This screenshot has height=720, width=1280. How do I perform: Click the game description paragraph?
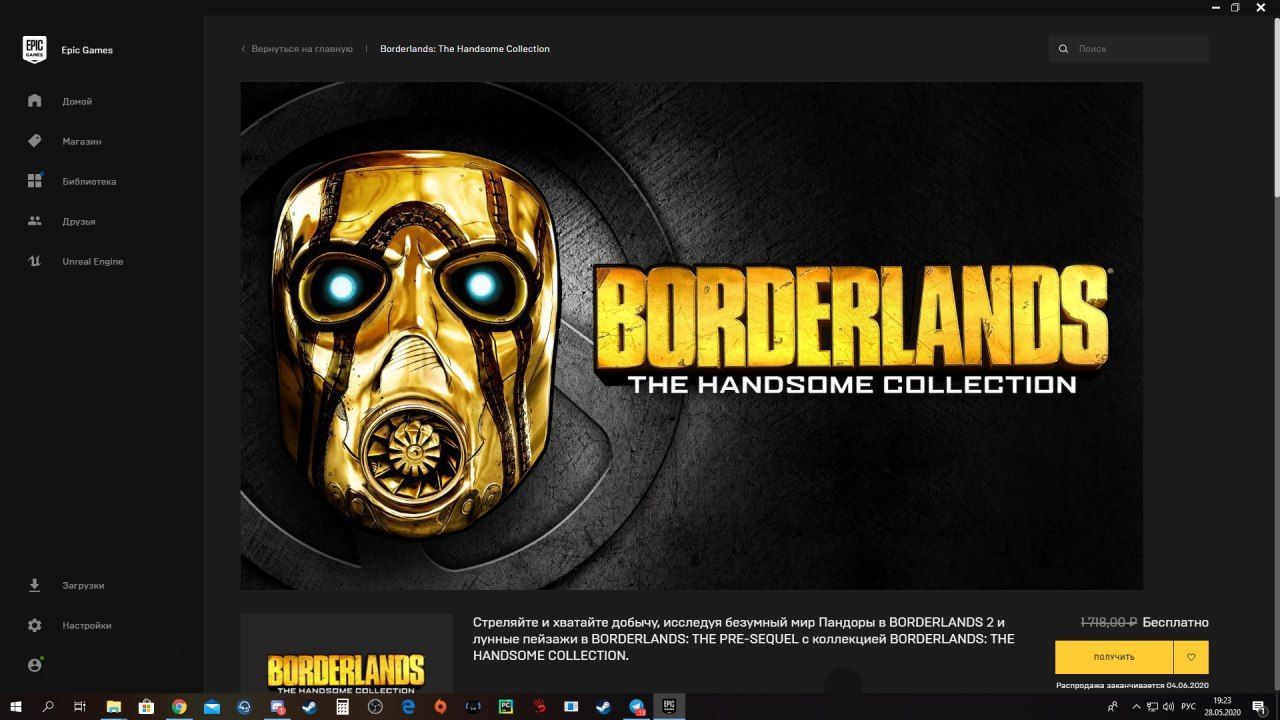(x=744, y=639)
